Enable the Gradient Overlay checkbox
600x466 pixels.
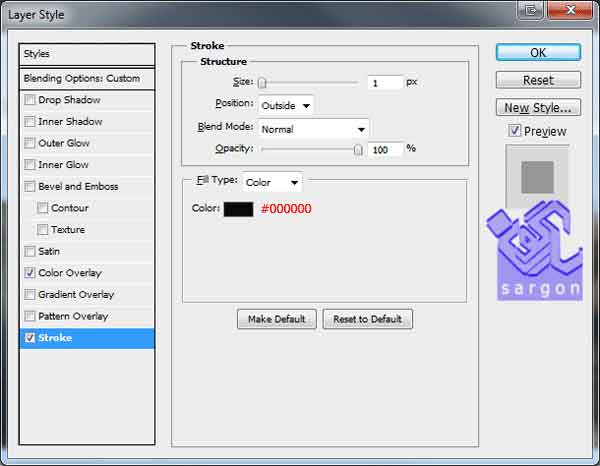pos(29,295)
